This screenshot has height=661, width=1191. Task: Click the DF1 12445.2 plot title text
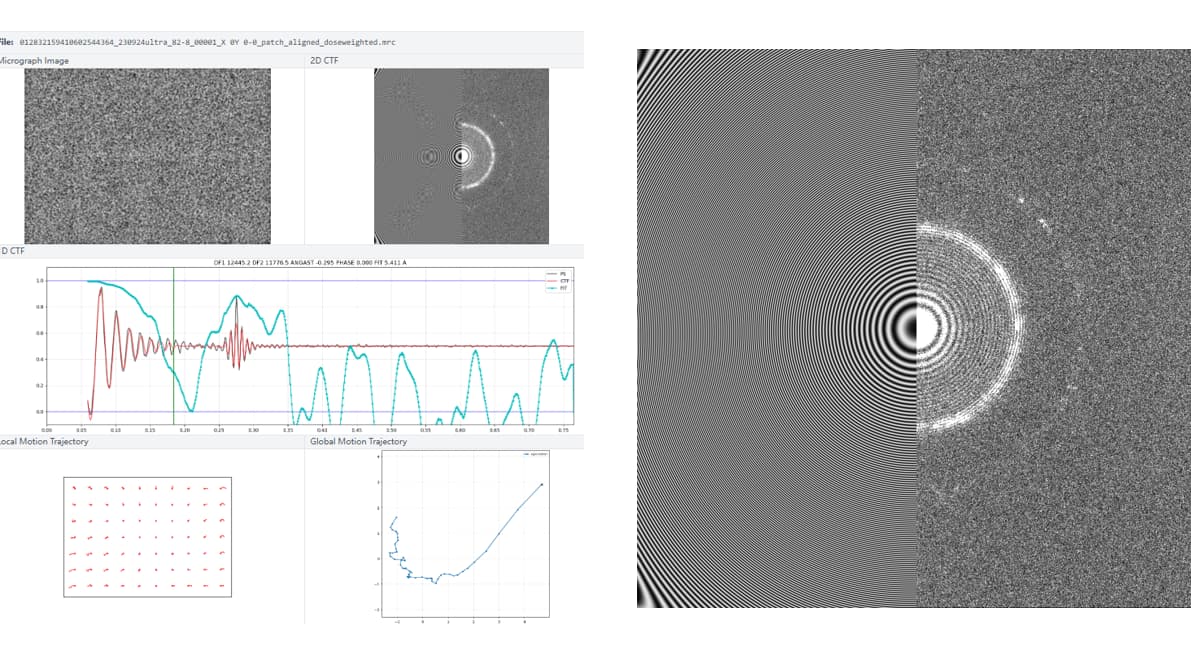pos(310,263)
